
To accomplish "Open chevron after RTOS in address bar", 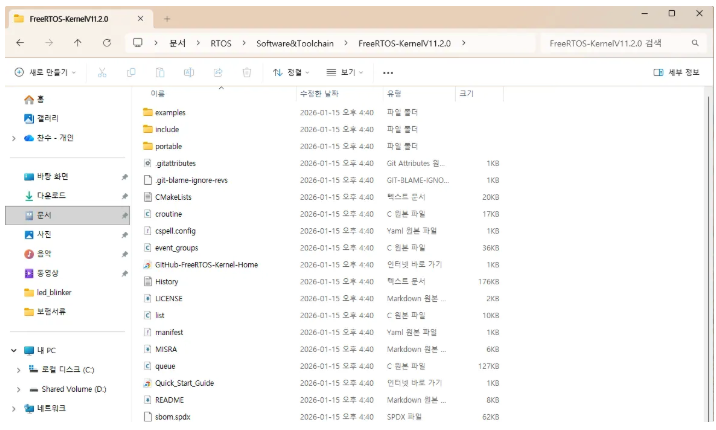I will coord(244,43).
